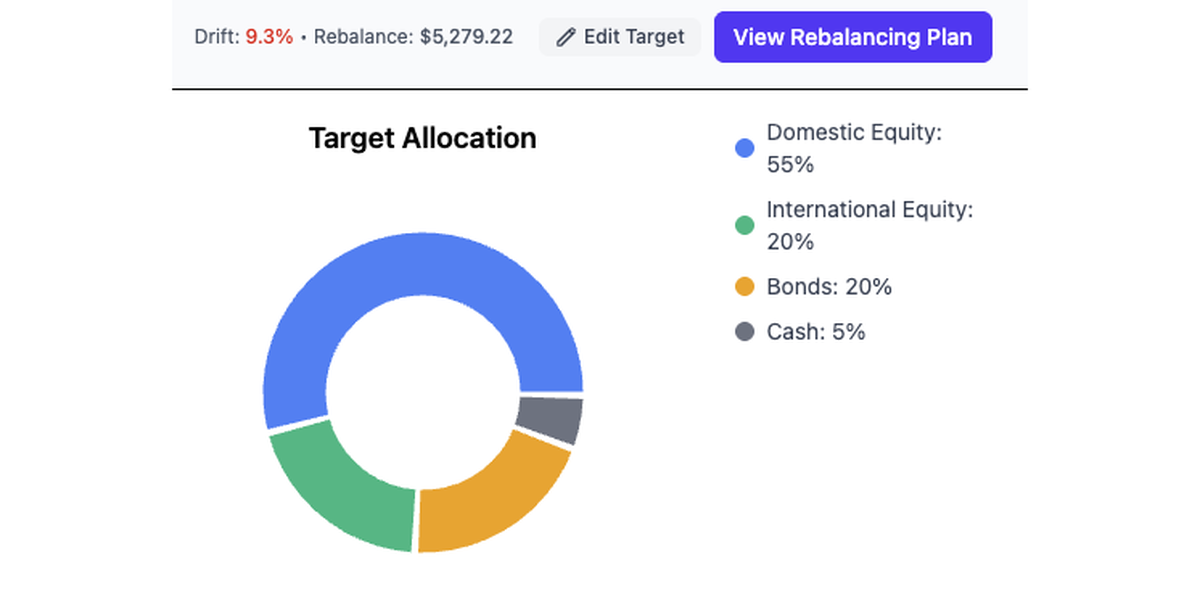The image size is (1200, 613).
Task: Click the orange Bonds color swatch
Action: pos(744,287)
